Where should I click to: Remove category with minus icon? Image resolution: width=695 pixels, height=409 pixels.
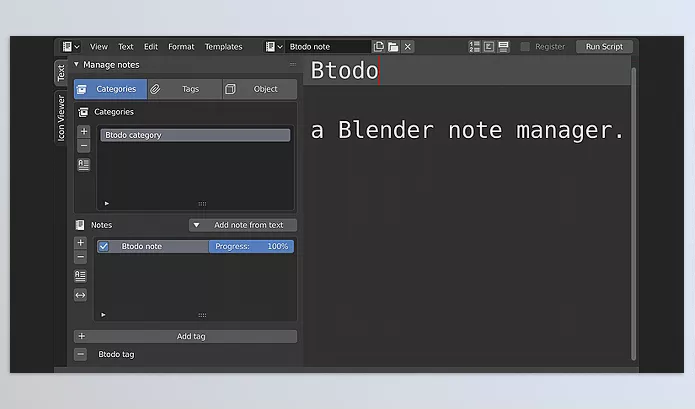coord(84,145)
